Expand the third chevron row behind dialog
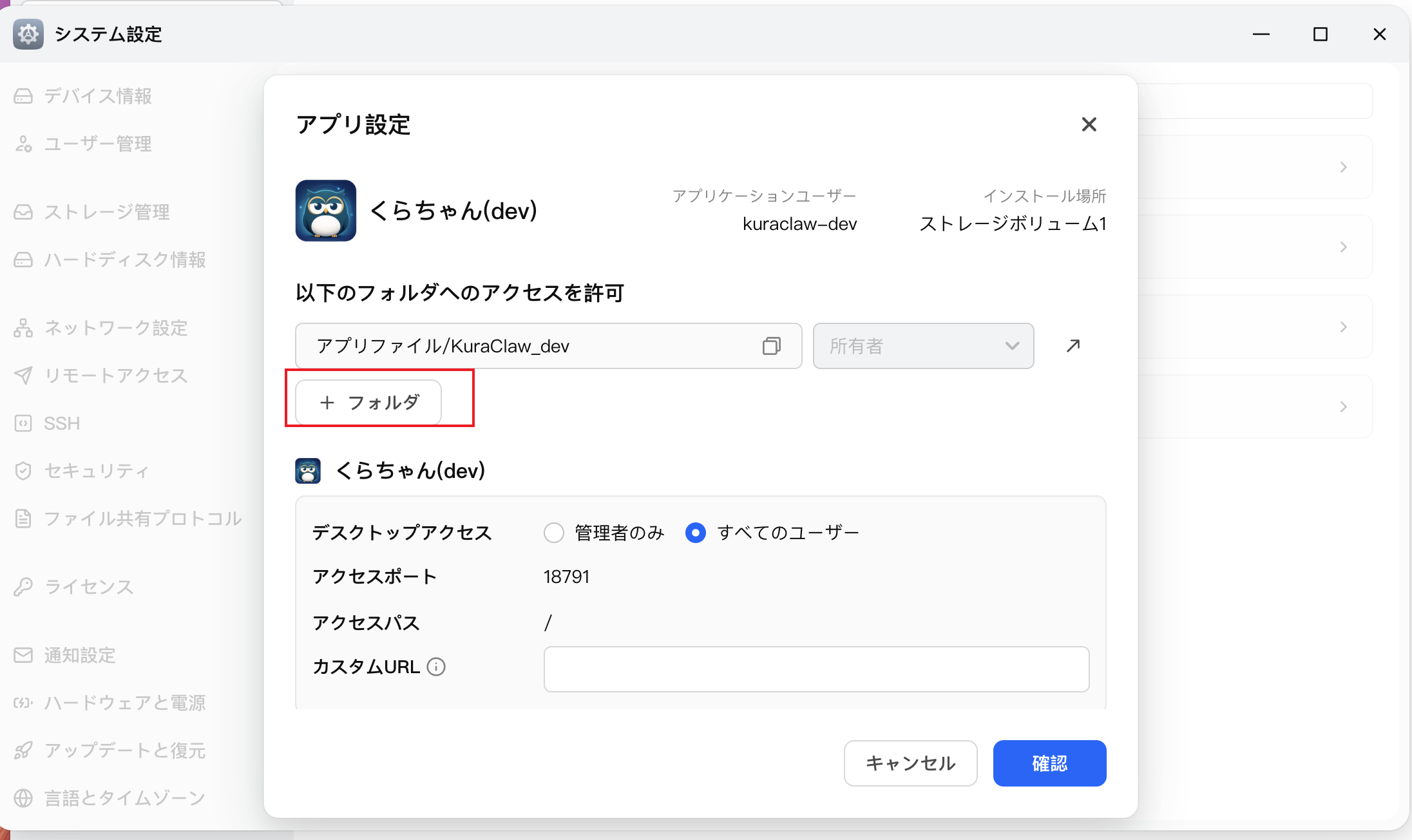 click(1344, 327)
